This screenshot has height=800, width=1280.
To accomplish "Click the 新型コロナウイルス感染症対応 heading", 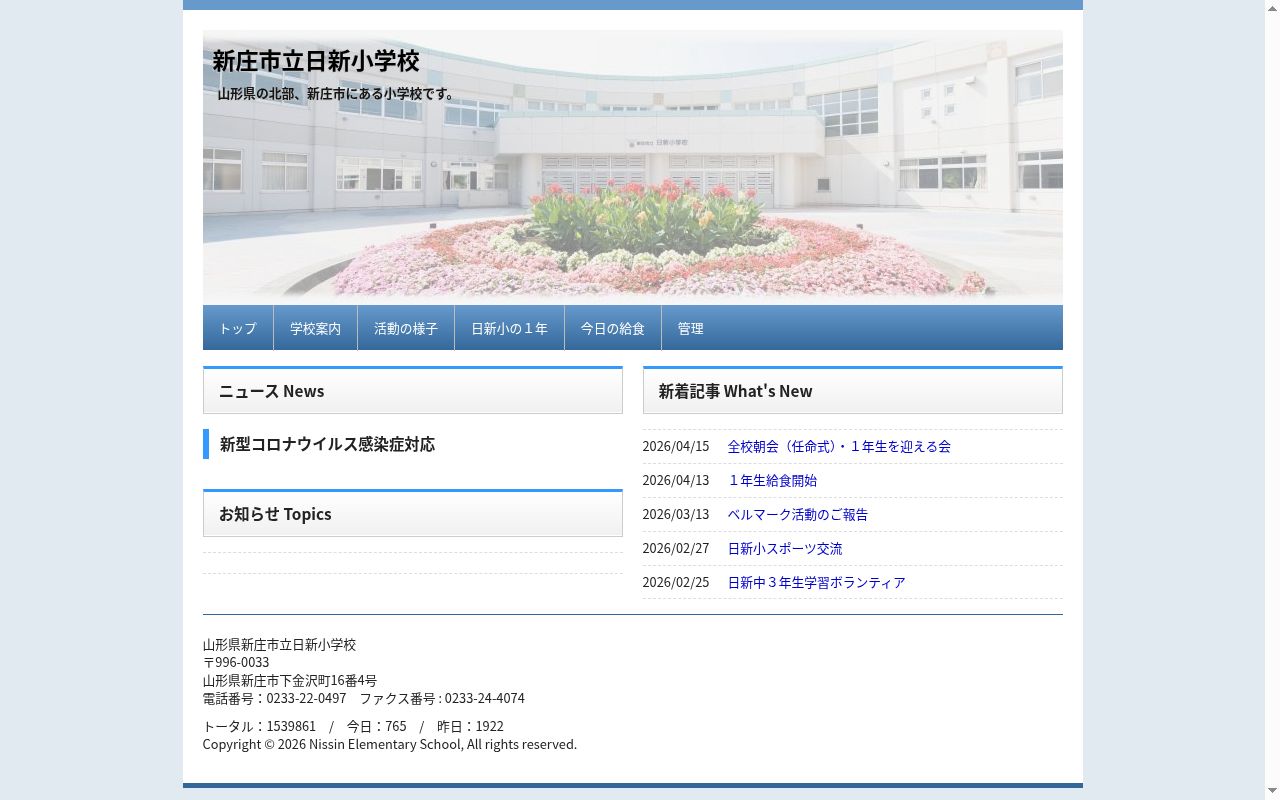I will (327, 444).
